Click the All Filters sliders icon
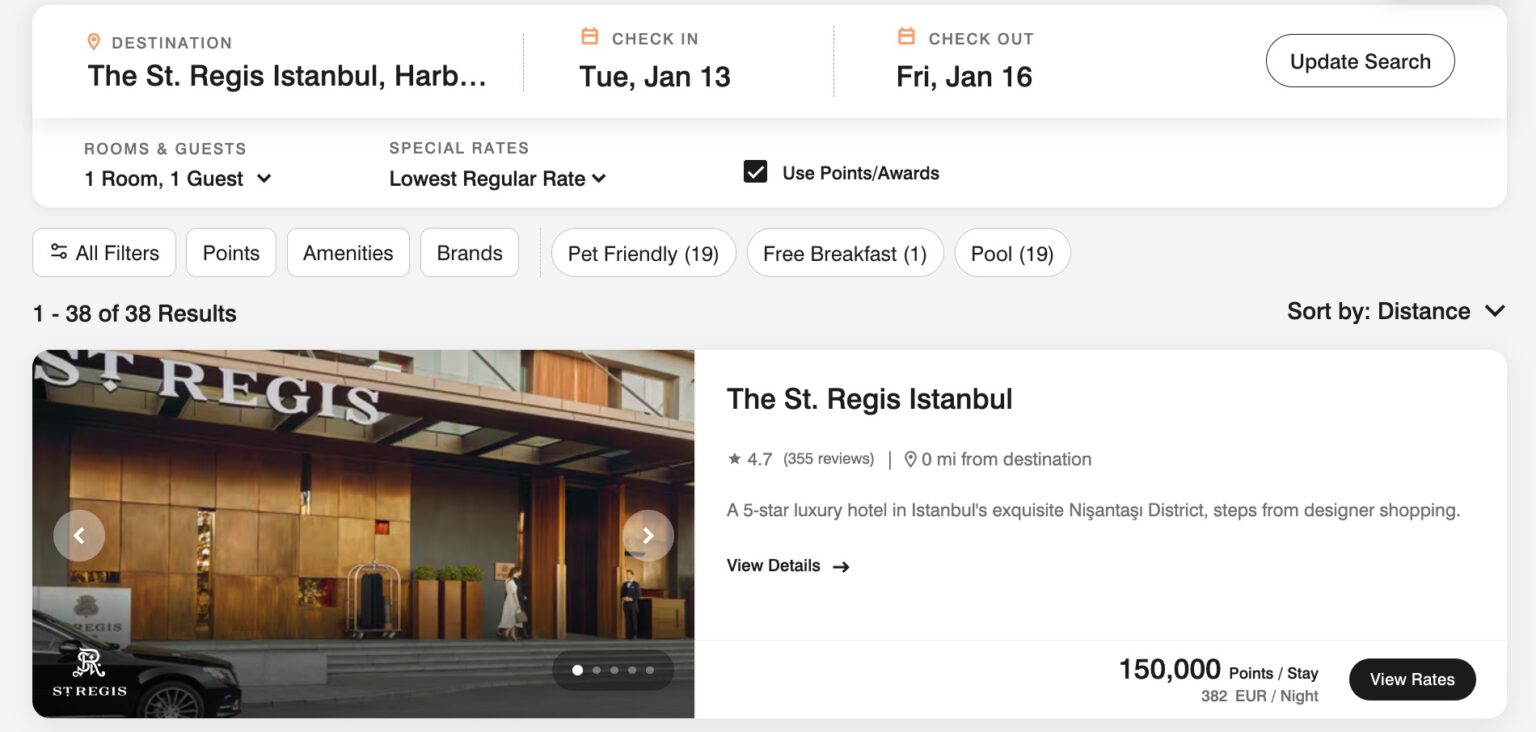 [58, 253]
